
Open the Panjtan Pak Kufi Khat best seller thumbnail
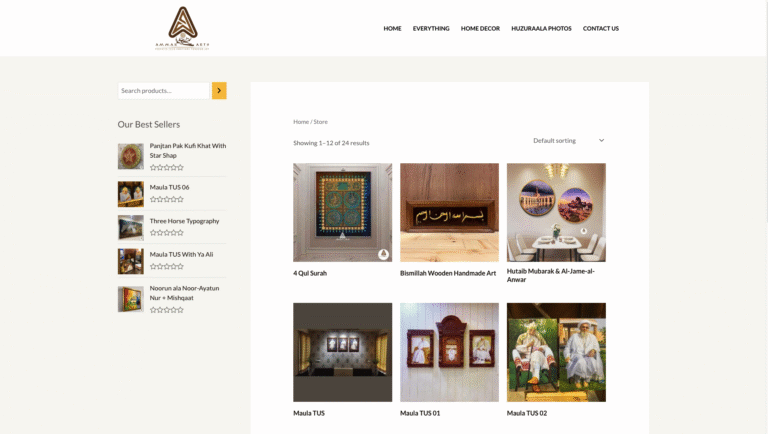(x=131, y=156)
